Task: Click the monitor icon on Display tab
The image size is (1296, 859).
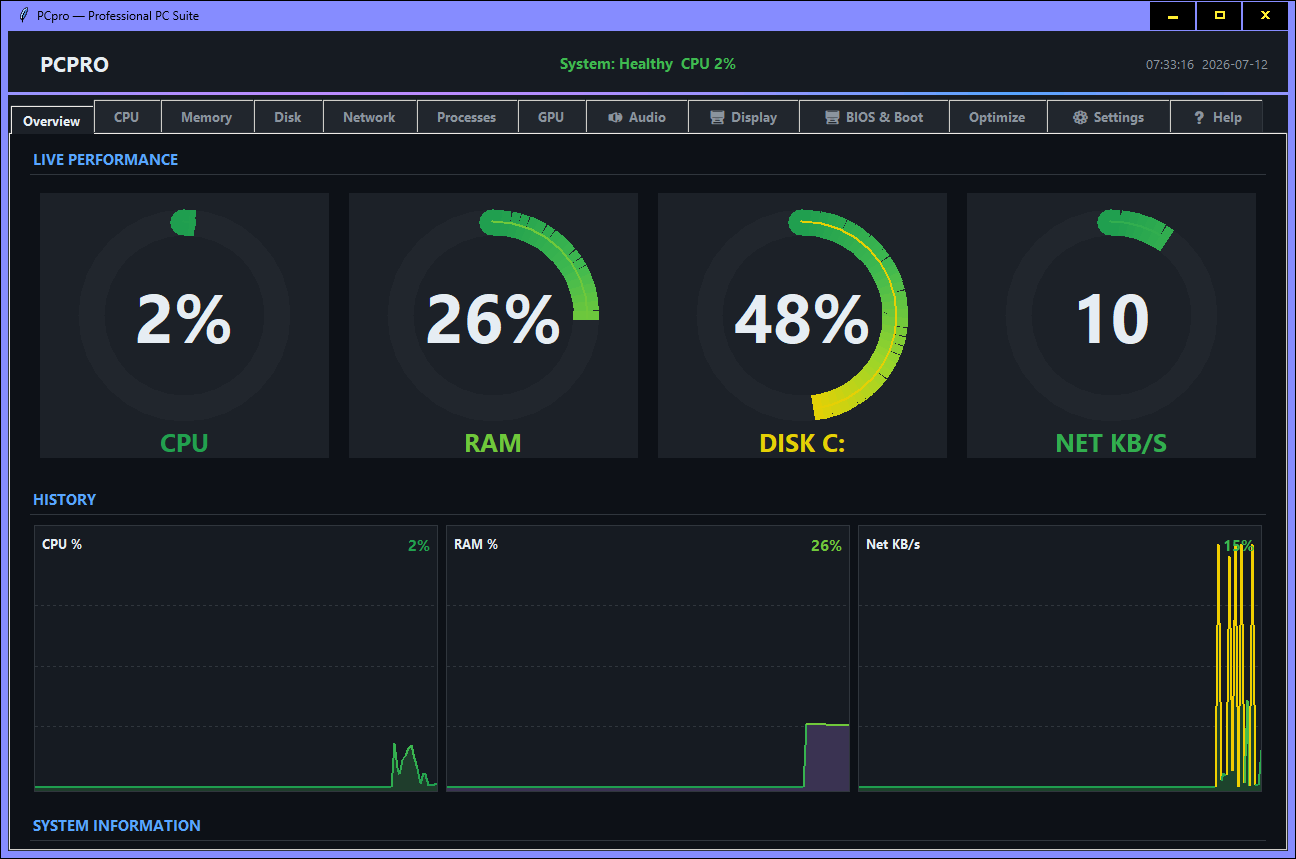Action: coord(717,117)
